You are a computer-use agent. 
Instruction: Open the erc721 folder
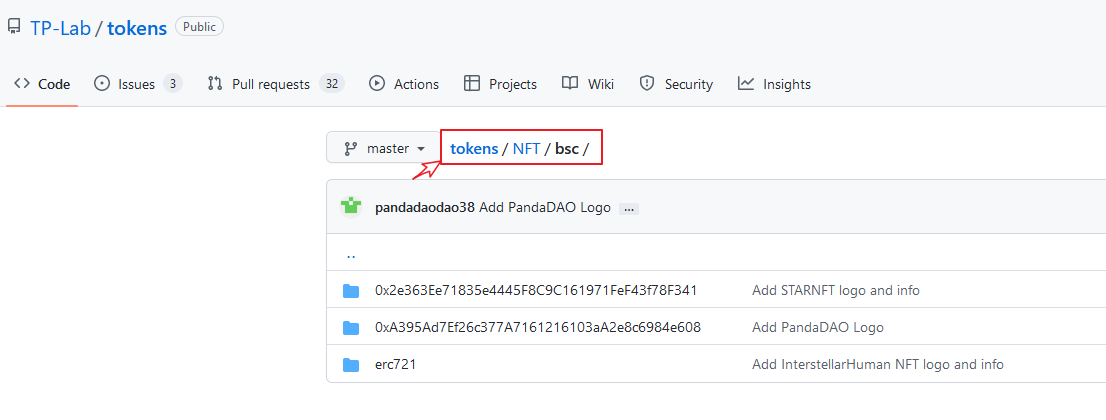pos(396,365)
